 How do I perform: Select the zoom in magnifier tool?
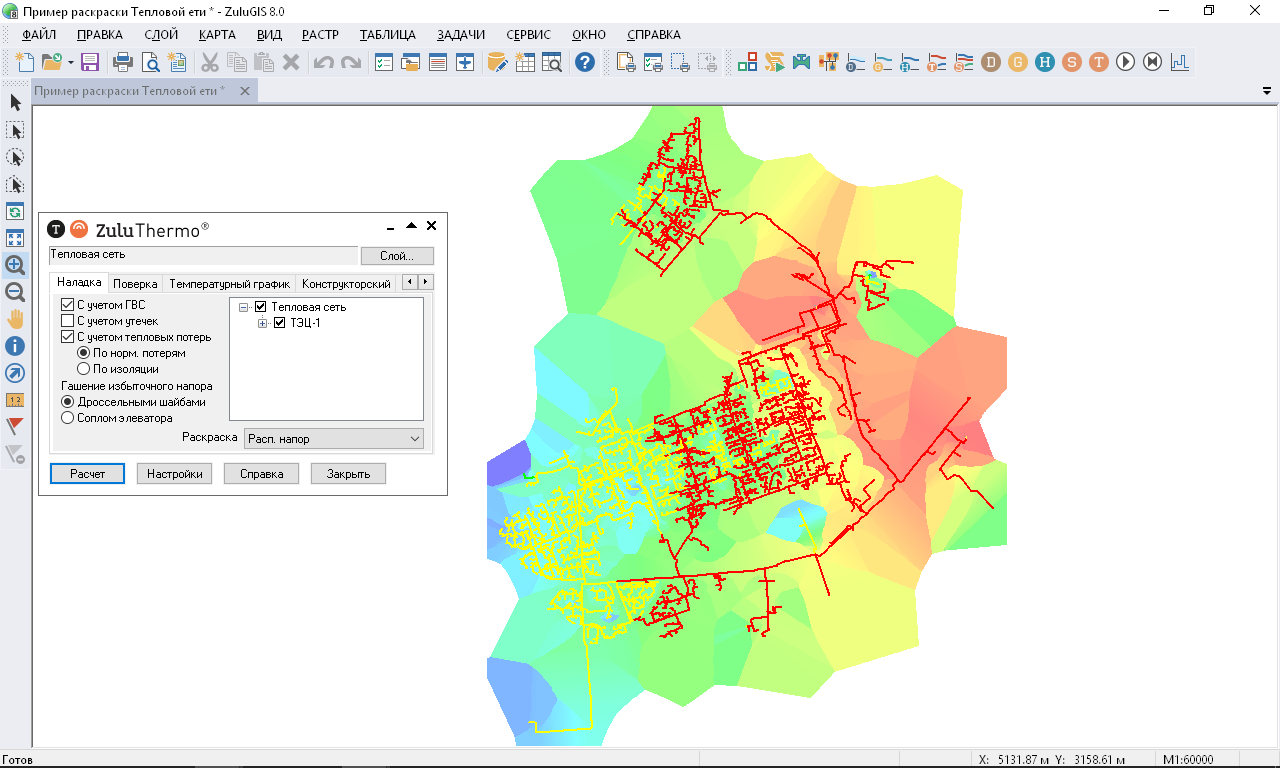(x=15, y=265)
